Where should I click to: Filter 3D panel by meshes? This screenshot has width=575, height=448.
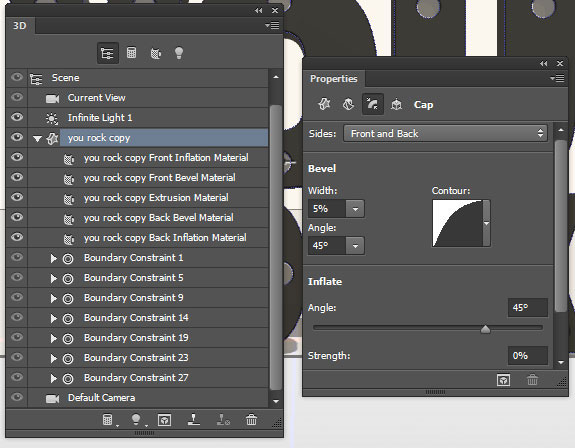[x=131, y=54]
